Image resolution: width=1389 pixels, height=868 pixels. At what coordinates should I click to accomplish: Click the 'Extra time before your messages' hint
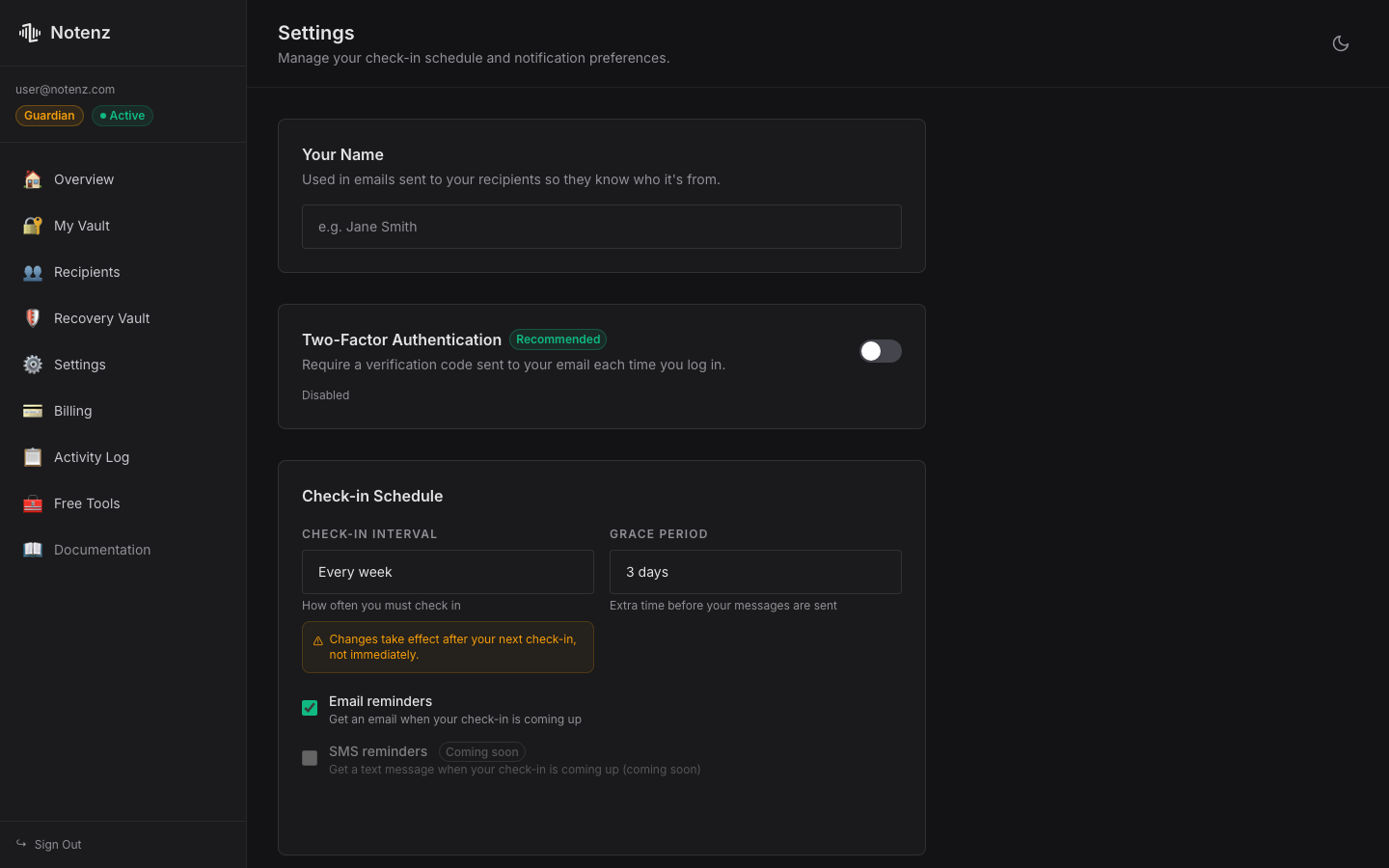[723, 606]
